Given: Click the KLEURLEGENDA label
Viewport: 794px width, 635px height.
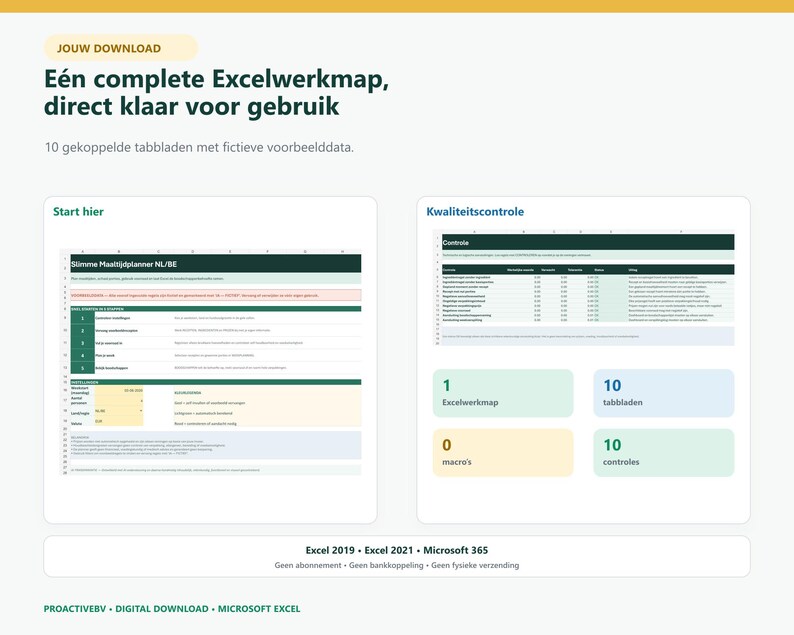Looking at the screenshot, I should 188,392.
